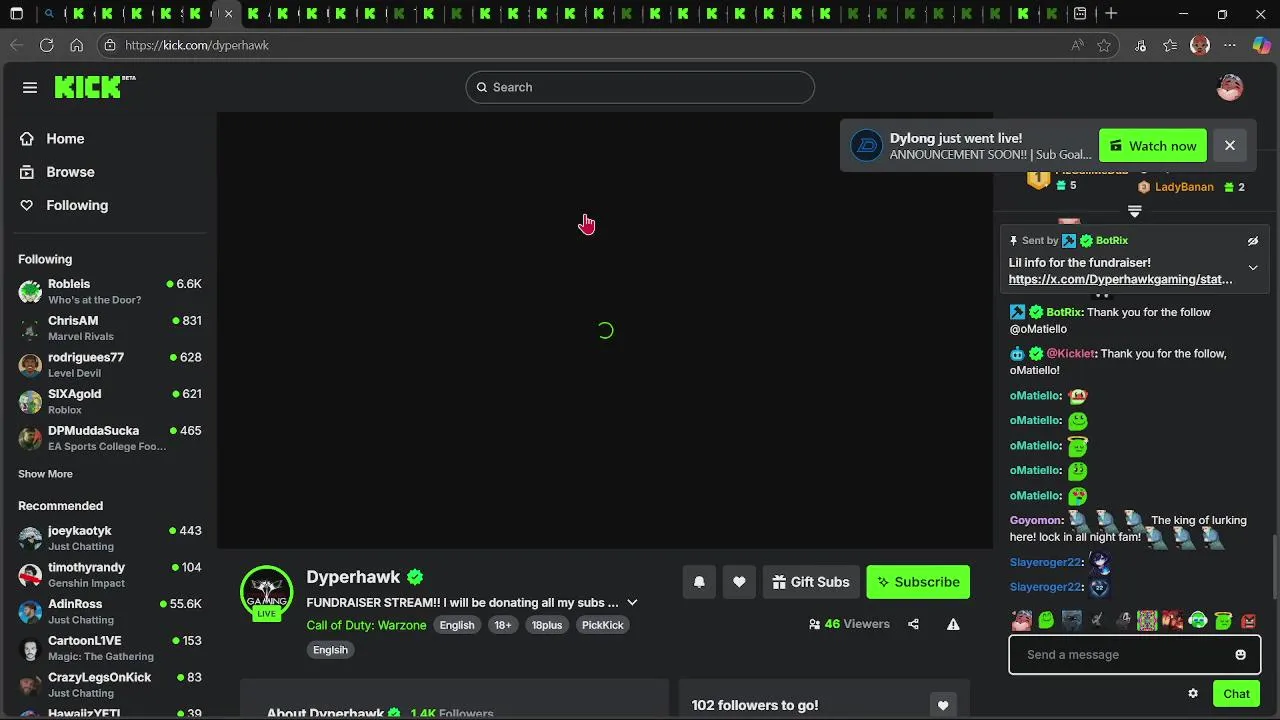The image size is (1280, 720).
Task: Send message with Chat button
Action: 1236,694
